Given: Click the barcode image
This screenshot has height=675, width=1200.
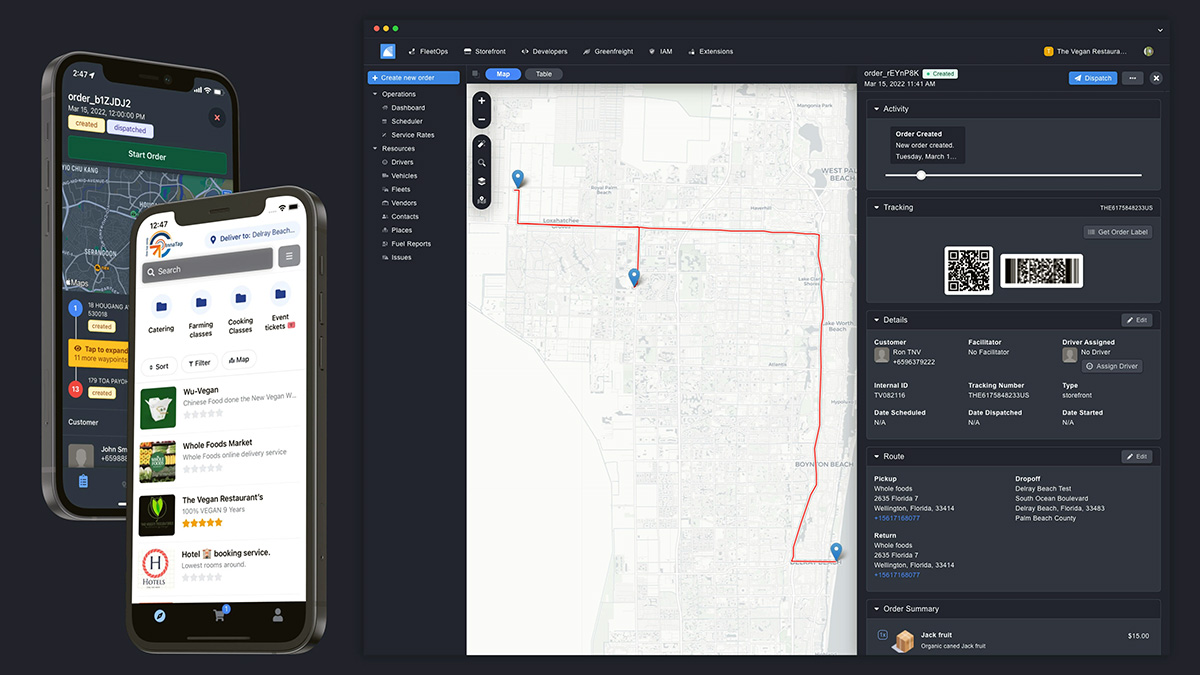Looking at the screenshot, I should [x=1041, y=271].
